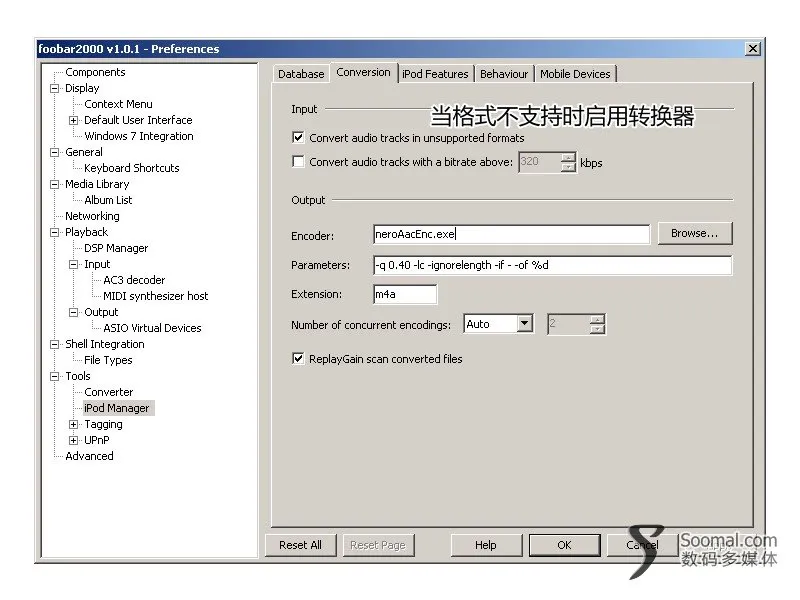Select the Behaviour tab

(504, 74)
